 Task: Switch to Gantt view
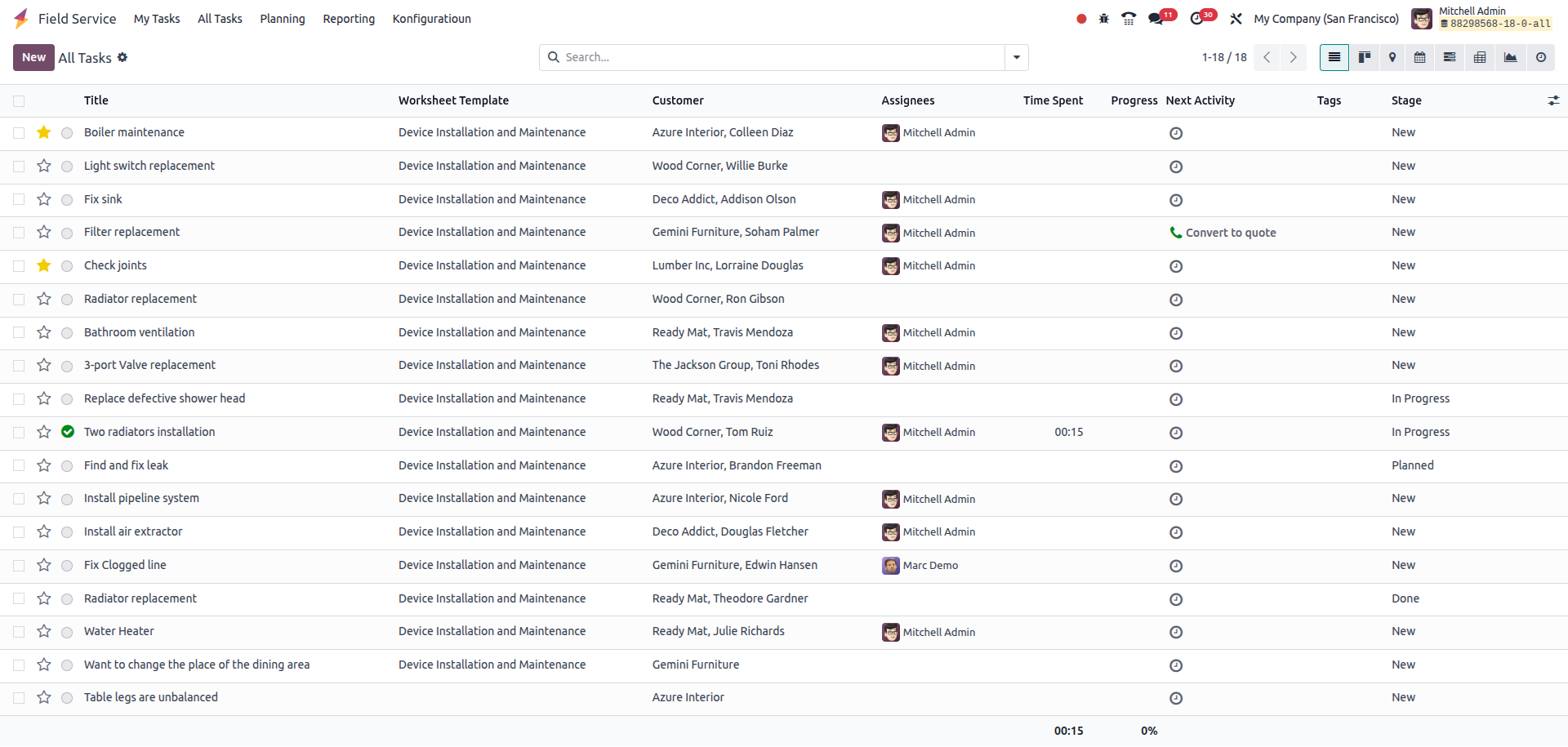tap(1450, 57)
